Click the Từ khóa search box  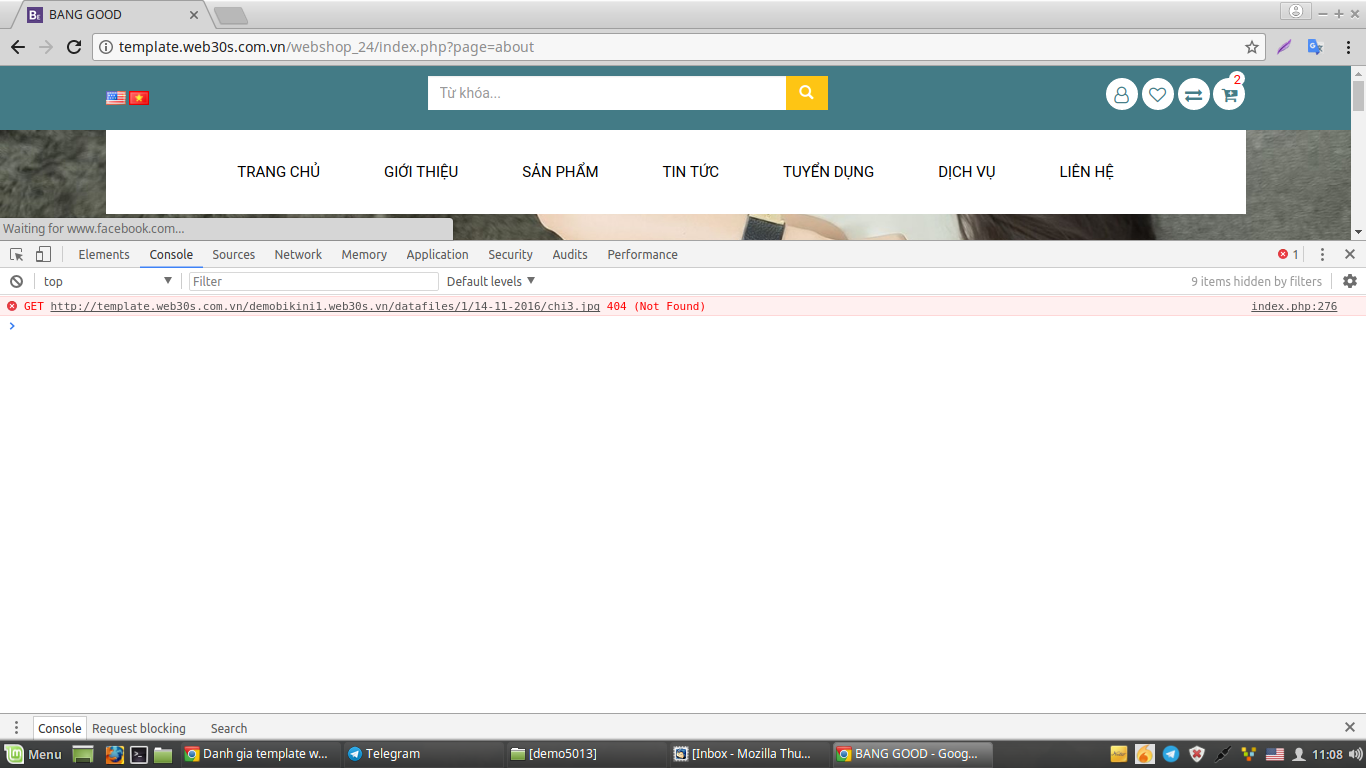pos(607,93)
